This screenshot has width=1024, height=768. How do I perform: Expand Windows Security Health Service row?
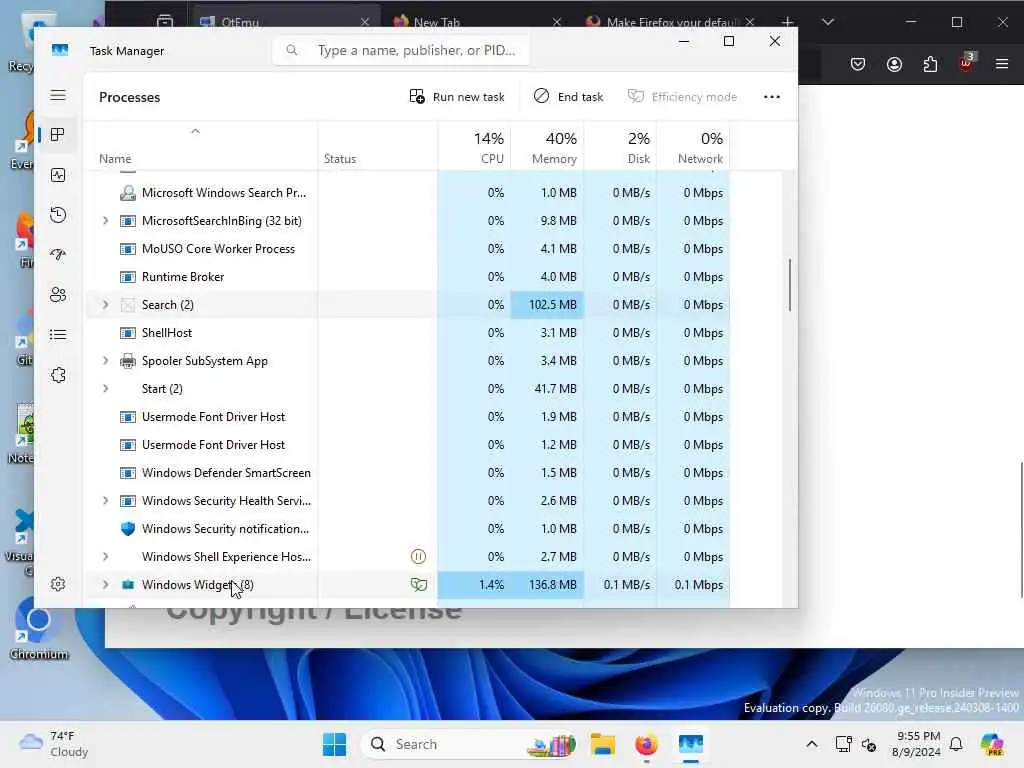[x=105, y=501]
